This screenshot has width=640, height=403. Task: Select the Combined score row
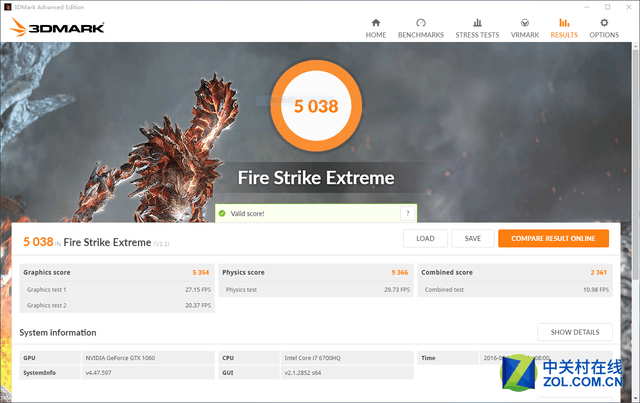pyautogui.click(x=515, y=272)
